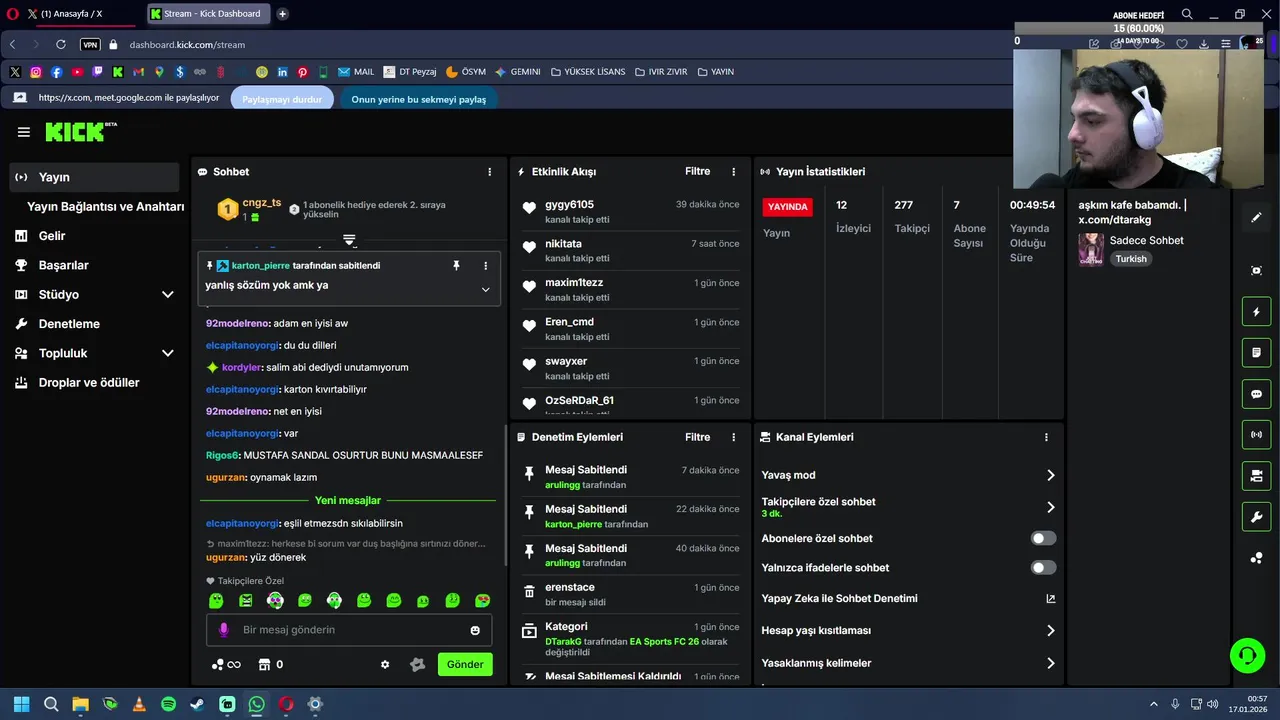
Task: Click the Turkish language tag
Action: click(1131, 259)
